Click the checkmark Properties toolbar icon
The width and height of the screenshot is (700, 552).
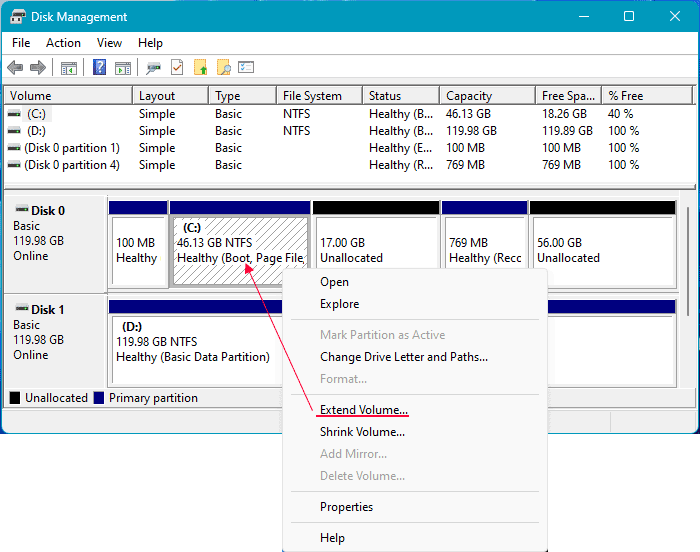tap(177, 68)
